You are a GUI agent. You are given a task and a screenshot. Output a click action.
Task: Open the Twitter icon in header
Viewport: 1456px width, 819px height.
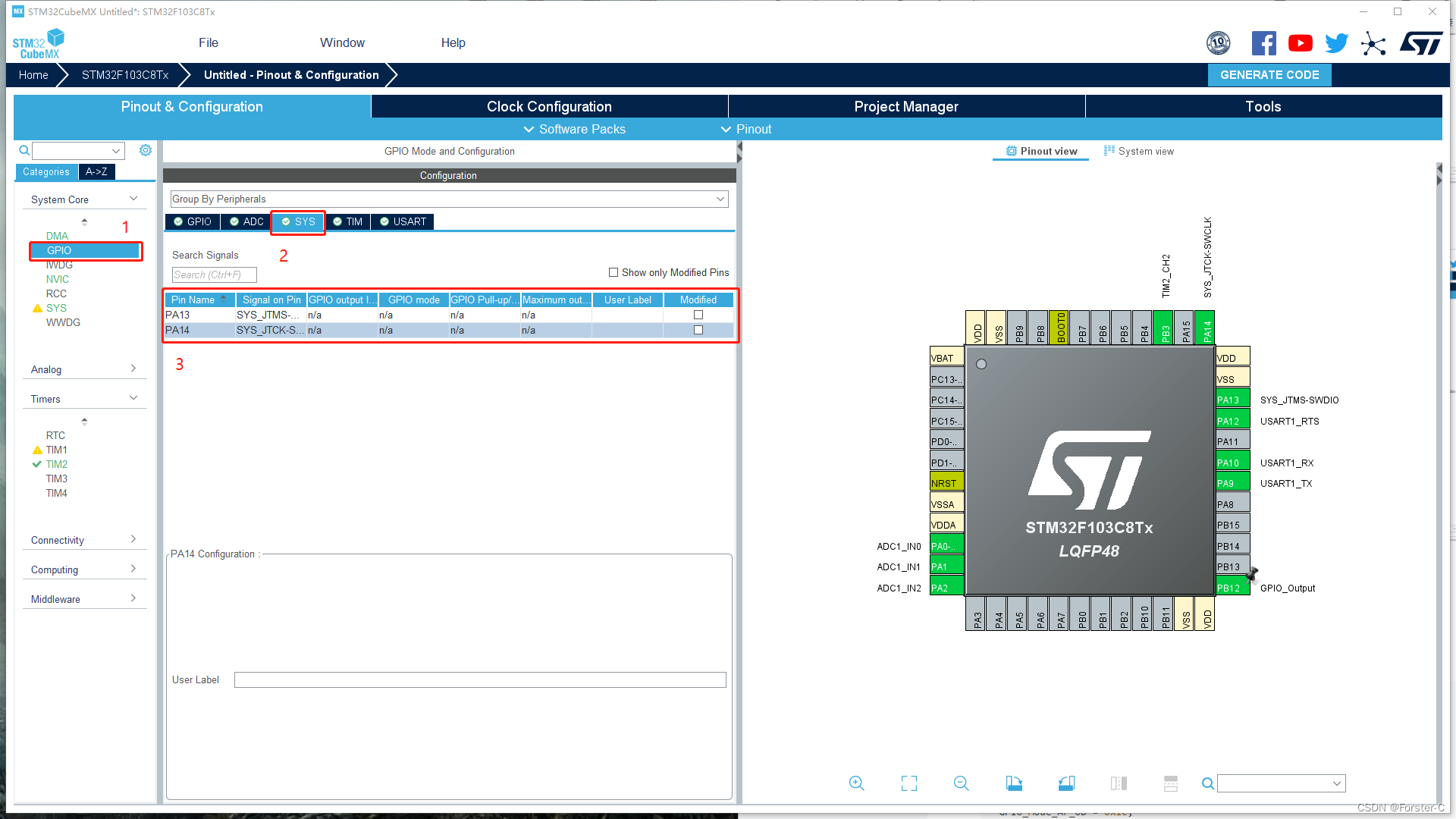tap(1336, 43)
